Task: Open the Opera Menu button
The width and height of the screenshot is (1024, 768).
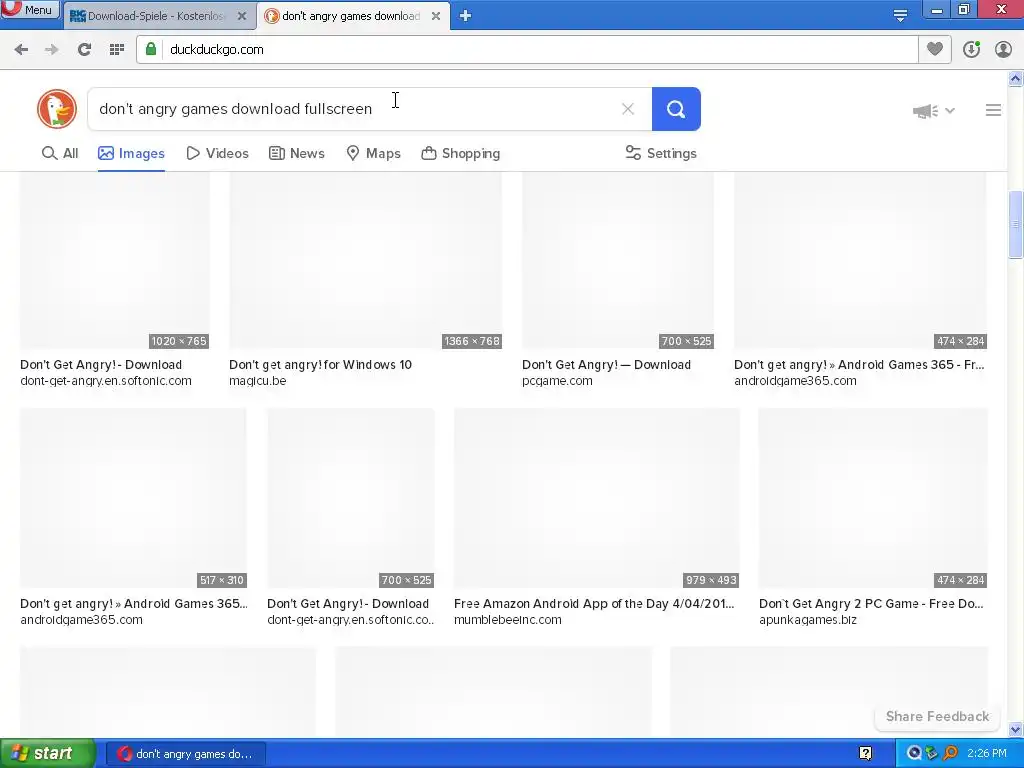Action: tap(29, 10)
